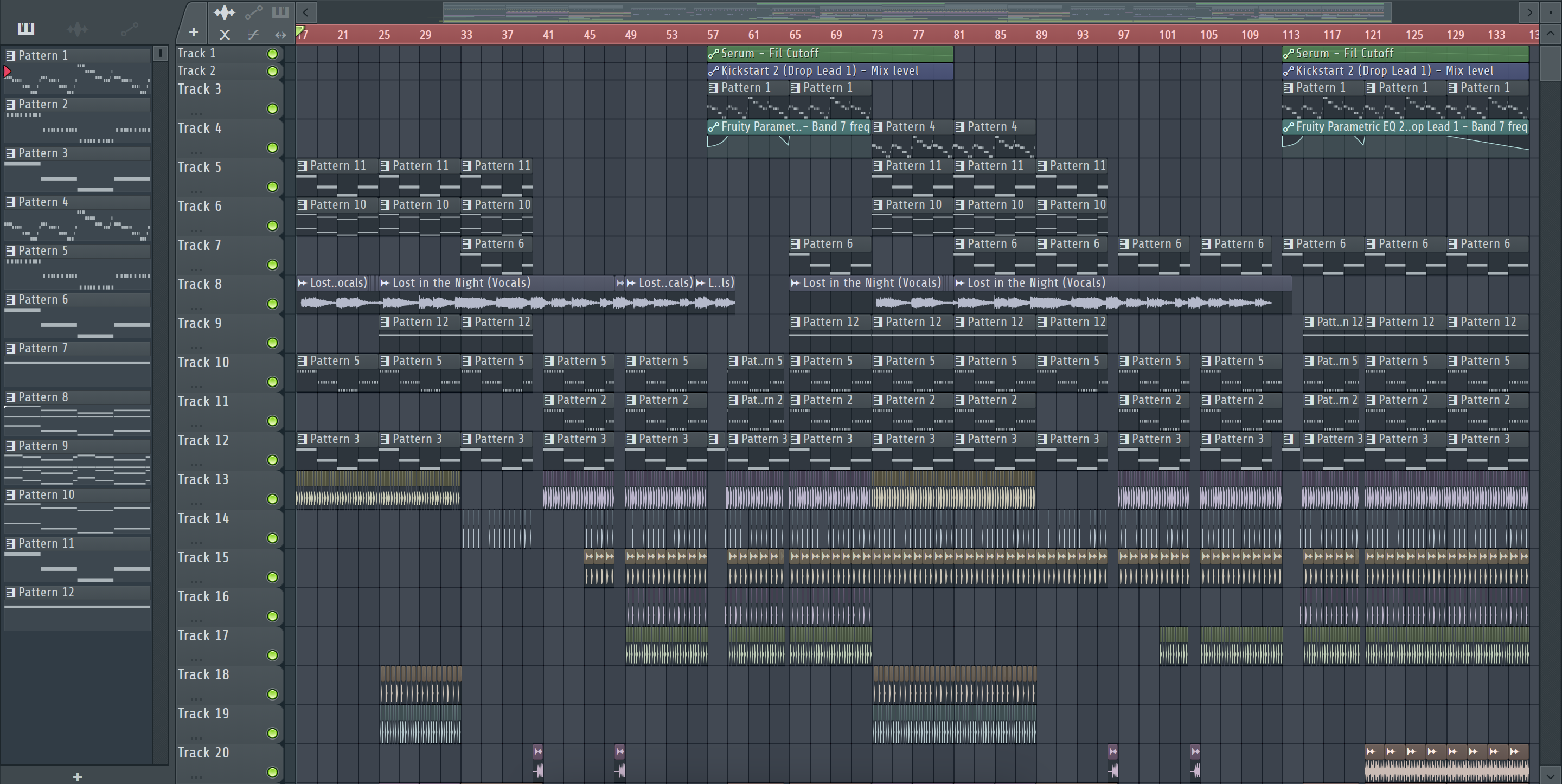
Task: Click the green playhead marker at bar 17
Action: [x=300, y=31]
